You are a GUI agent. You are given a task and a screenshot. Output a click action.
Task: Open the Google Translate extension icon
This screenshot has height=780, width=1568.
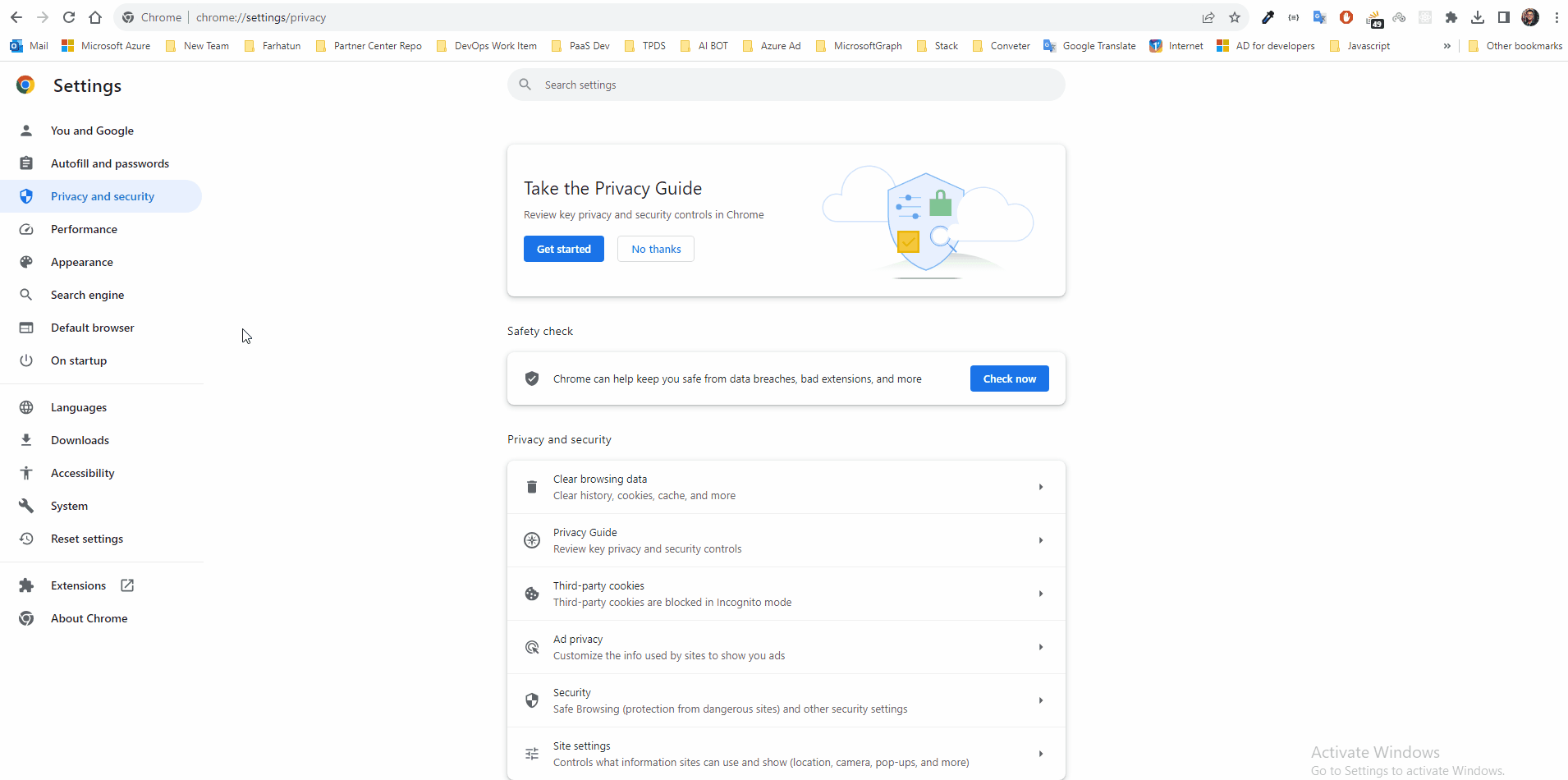[1320, 17]
